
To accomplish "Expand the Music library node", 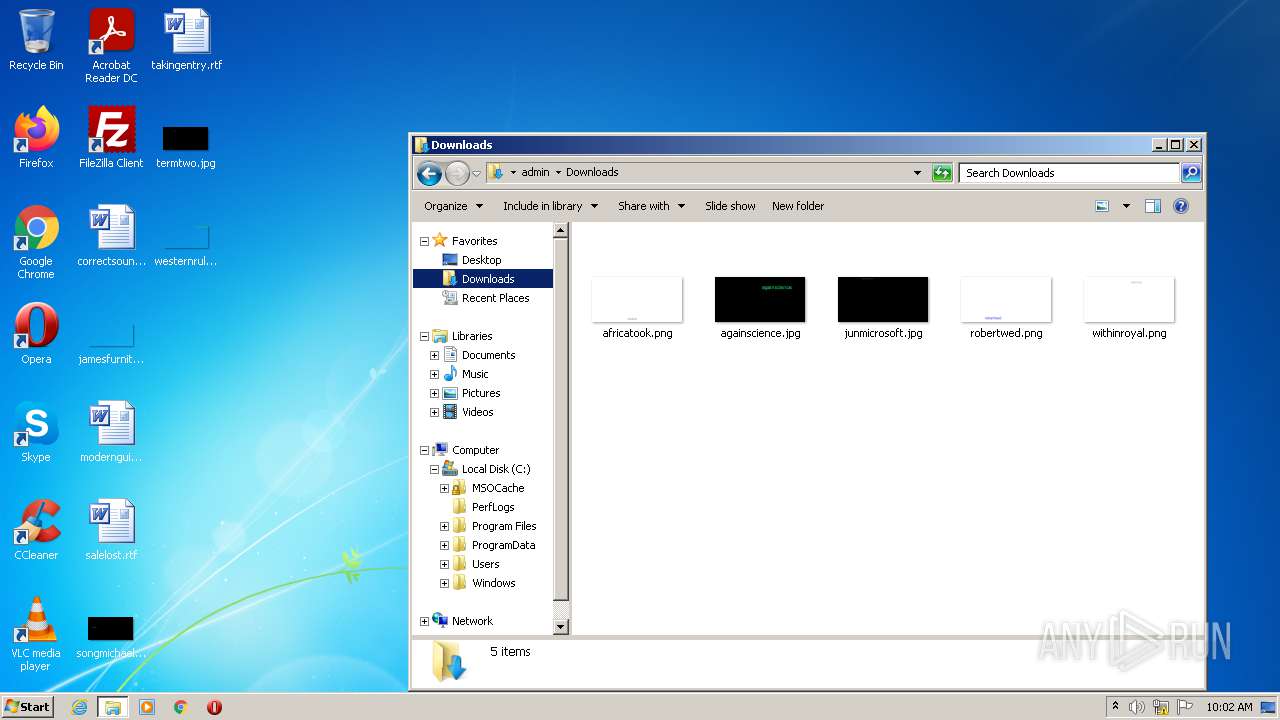I will 434,374.
